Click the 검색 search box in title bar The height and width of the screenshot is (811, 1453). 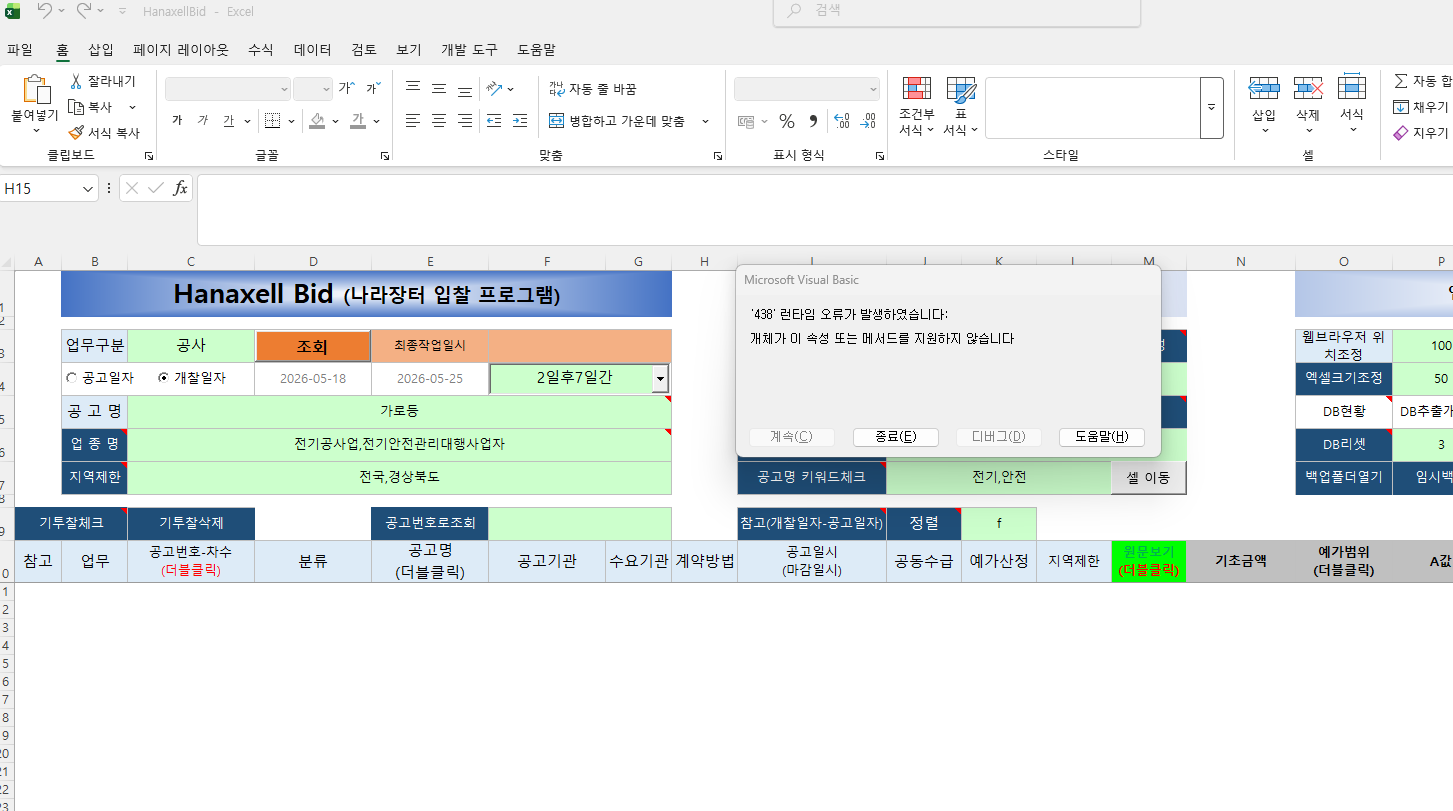tap(957, 11)
